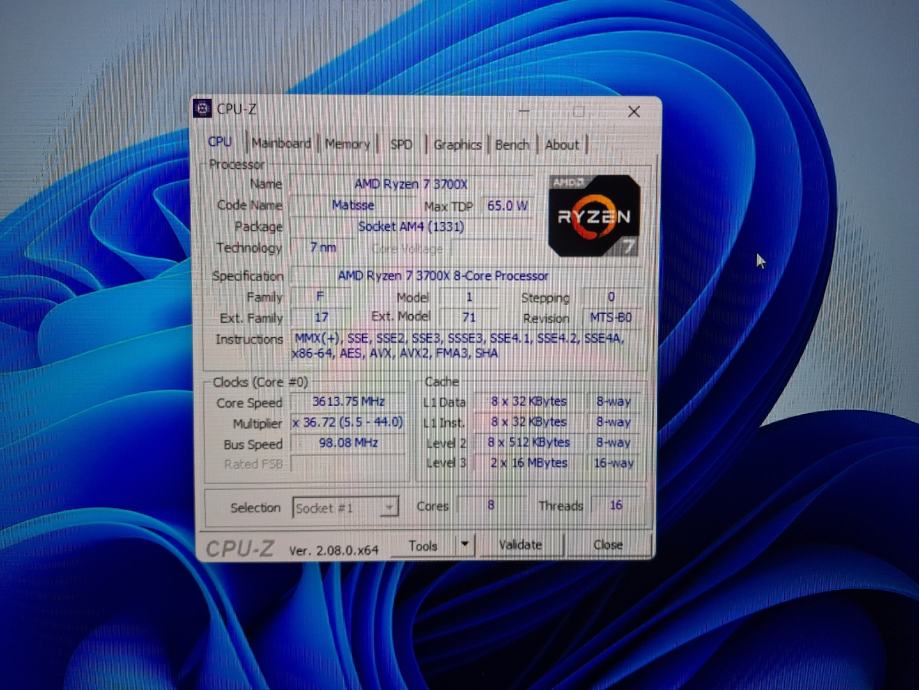Click the Stepping value 0
Image resolution: width=919 pixels, height=690 pixels.
[611, 297]
